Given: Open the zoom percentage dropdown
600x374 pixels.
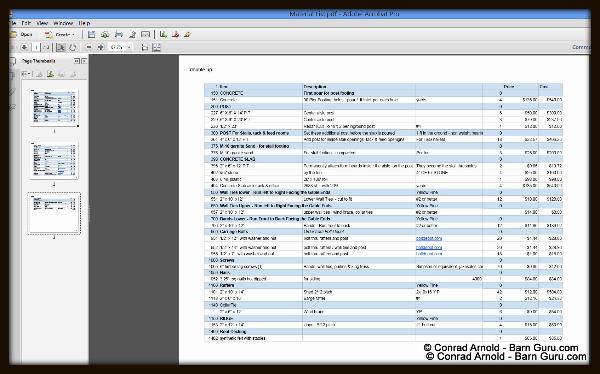Looking at the screenshot, I should point(129,47).
